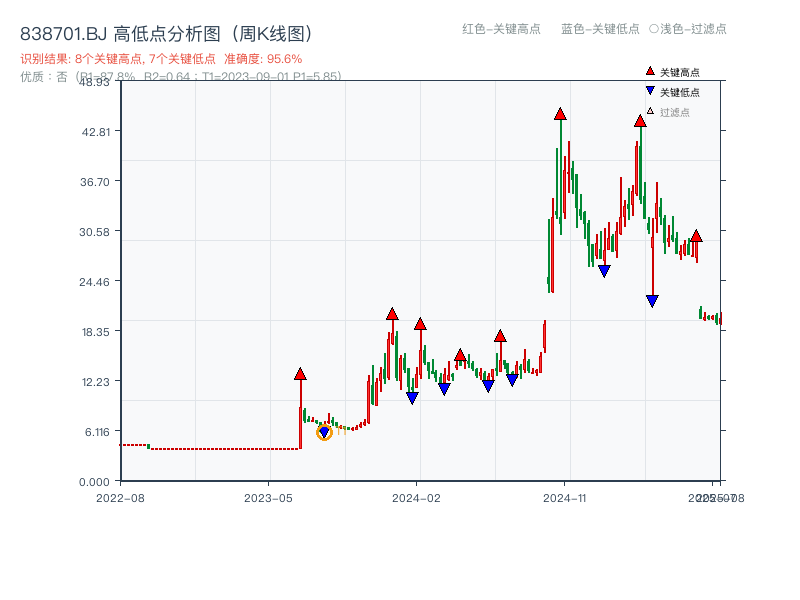Click the 2022-08 x-axis label
800x600 pixels.
pyautogui.click(x=120, y=498)
